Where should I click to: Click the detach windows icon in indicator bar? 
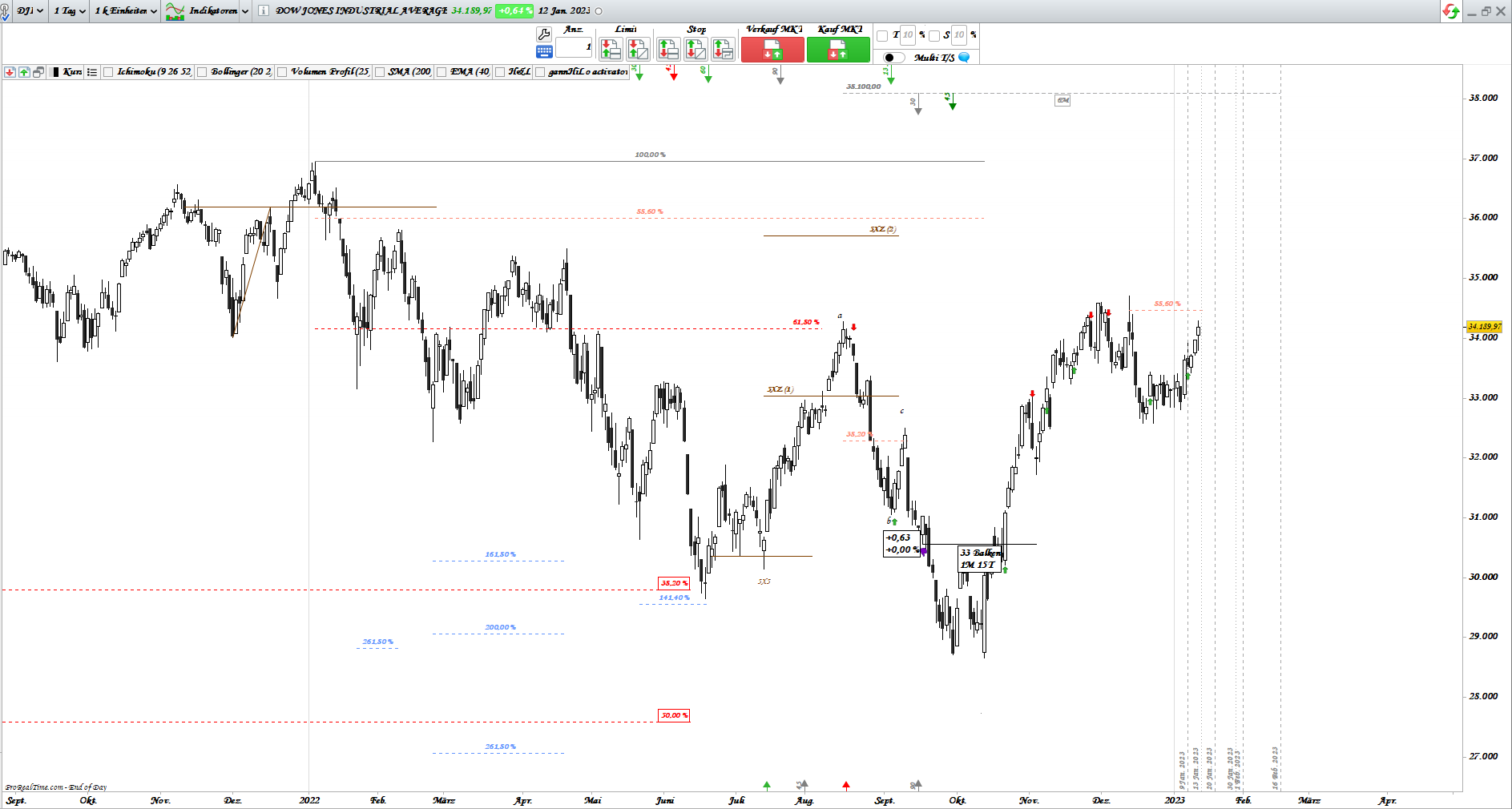point(38,72)
